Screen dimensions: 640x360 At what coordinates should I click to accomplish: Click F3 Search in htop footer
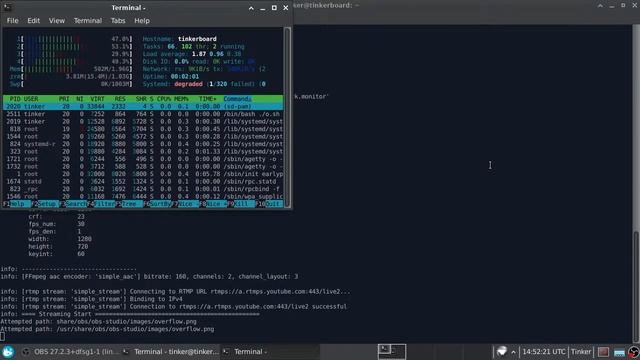tap(73, 204)
